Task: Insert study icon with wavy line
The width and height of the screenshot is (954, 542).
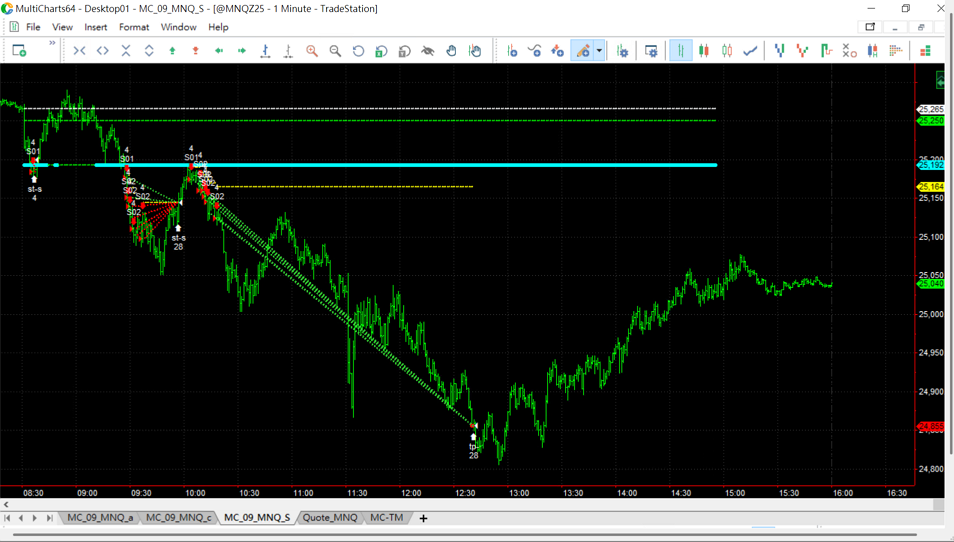Action: pos(534,51)
